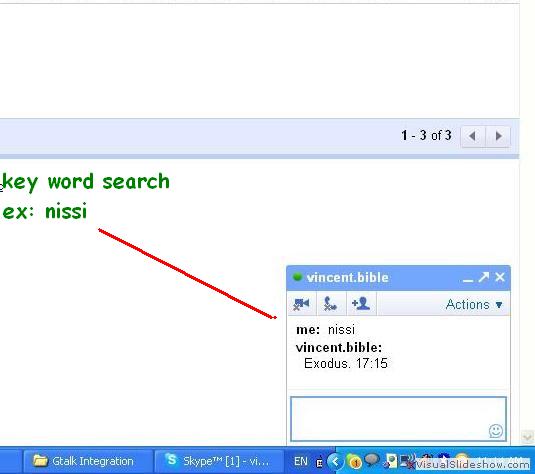Click the green online status dot
This screenshot has height=474, width=535.
(298, 277)
